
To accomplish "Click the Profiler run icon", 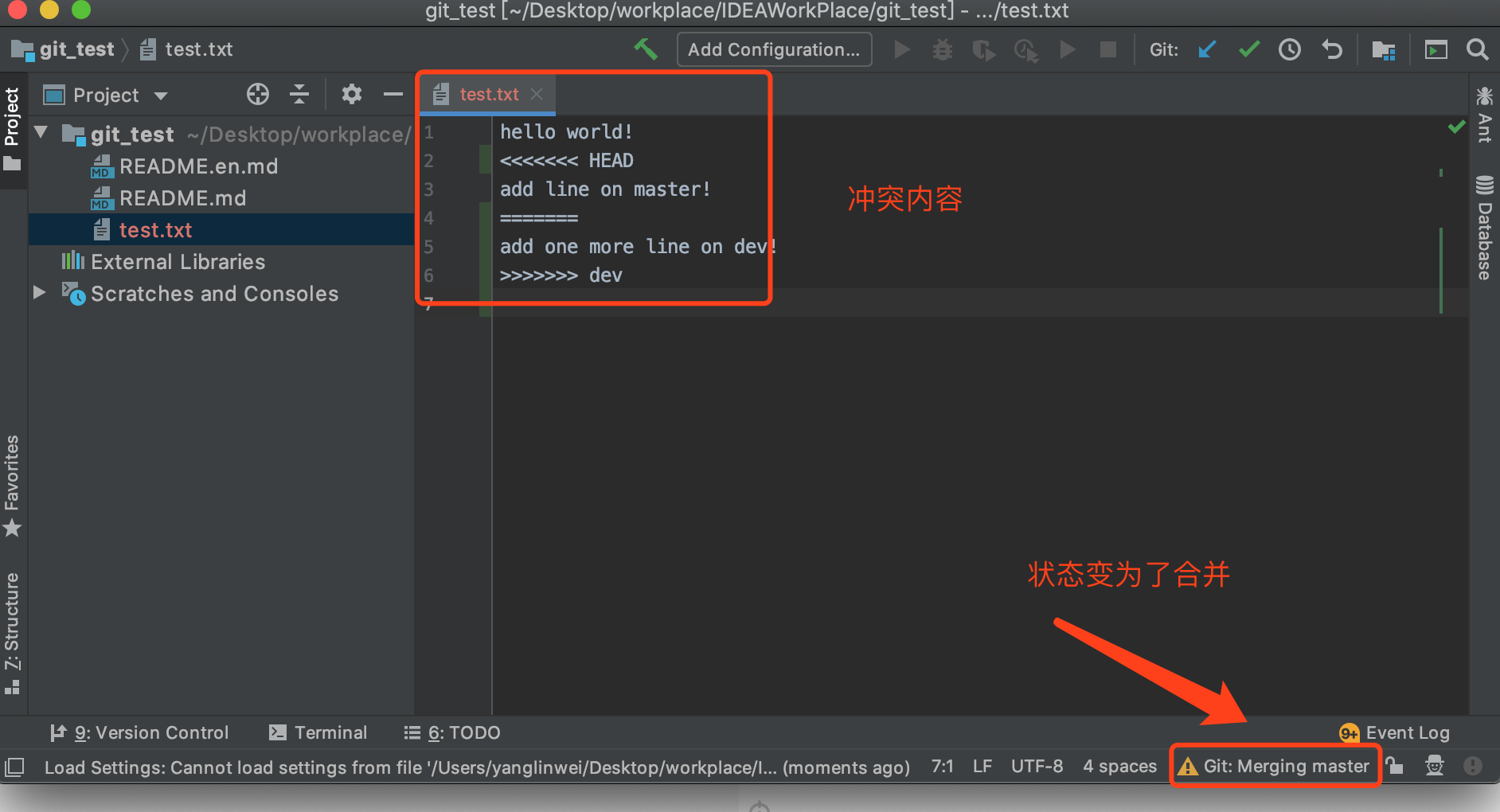I will 1025,50.
